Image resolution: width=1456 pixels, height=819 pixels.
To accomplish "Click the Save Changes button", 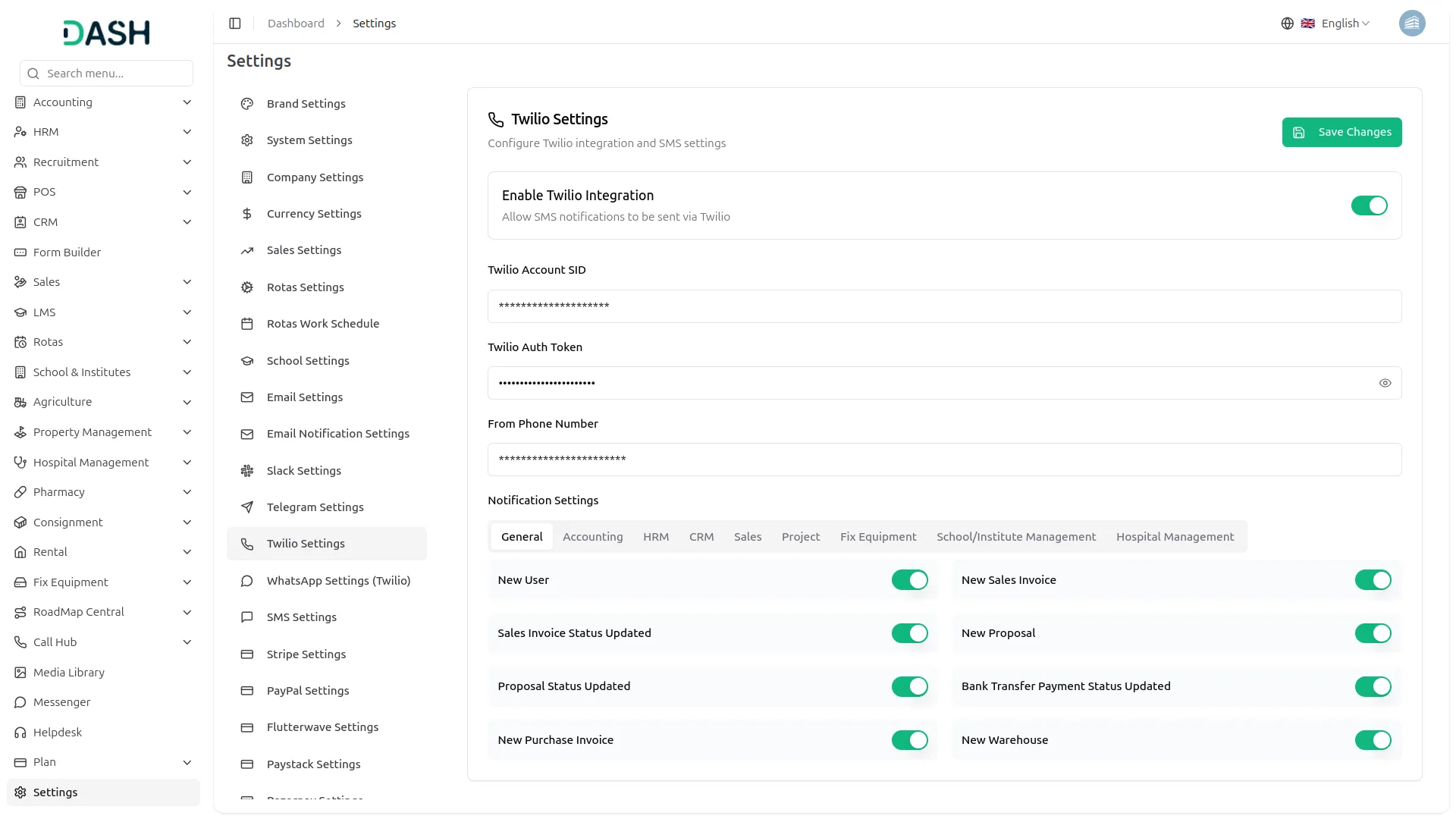I will (1341, 132).
